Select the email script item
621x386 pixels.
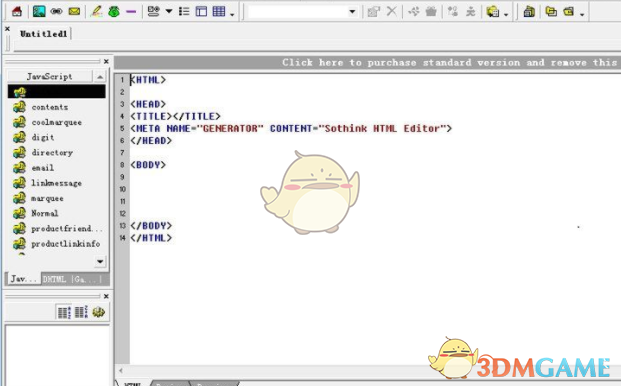[x=43, y=168]
